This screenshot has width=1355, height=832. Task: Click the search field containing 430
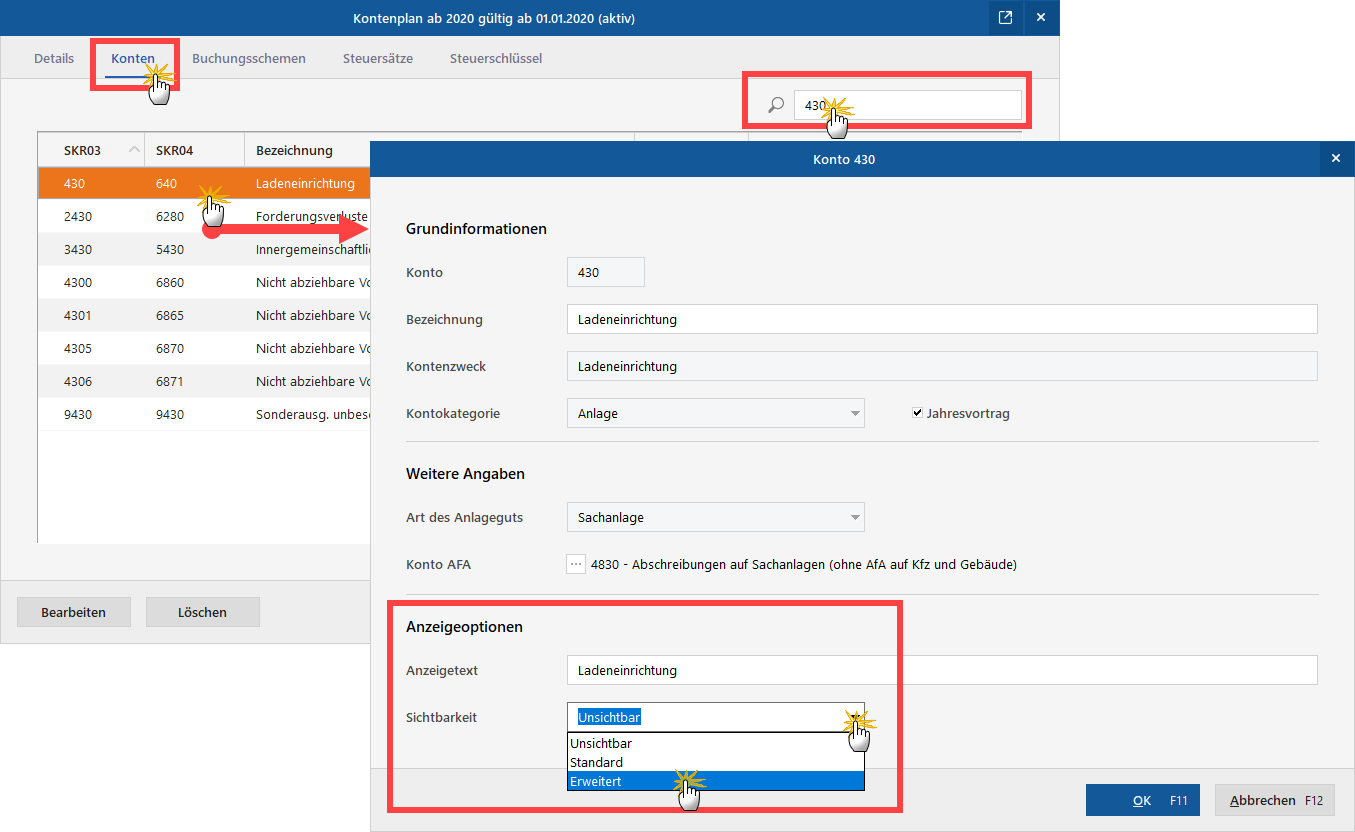[x=907, y=105]
